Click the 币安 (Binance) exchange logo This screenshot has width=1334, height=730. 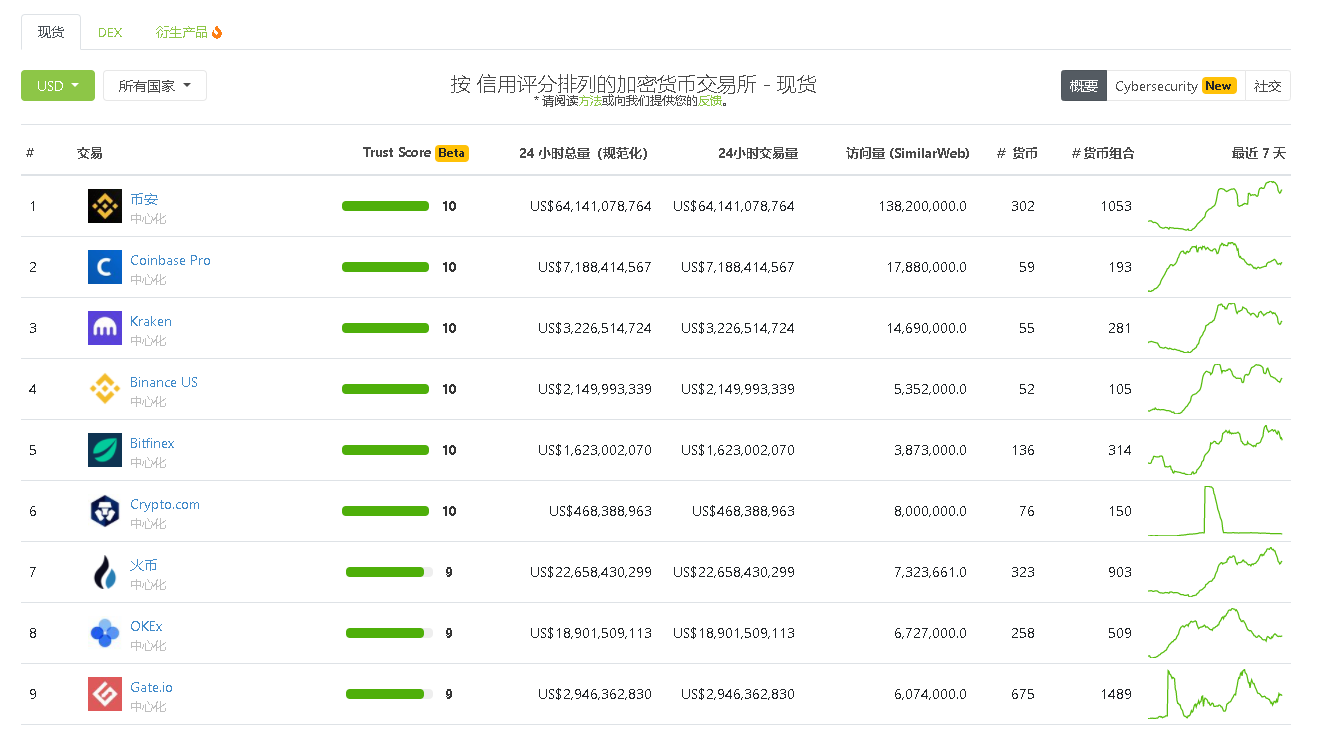click(105, 206)
